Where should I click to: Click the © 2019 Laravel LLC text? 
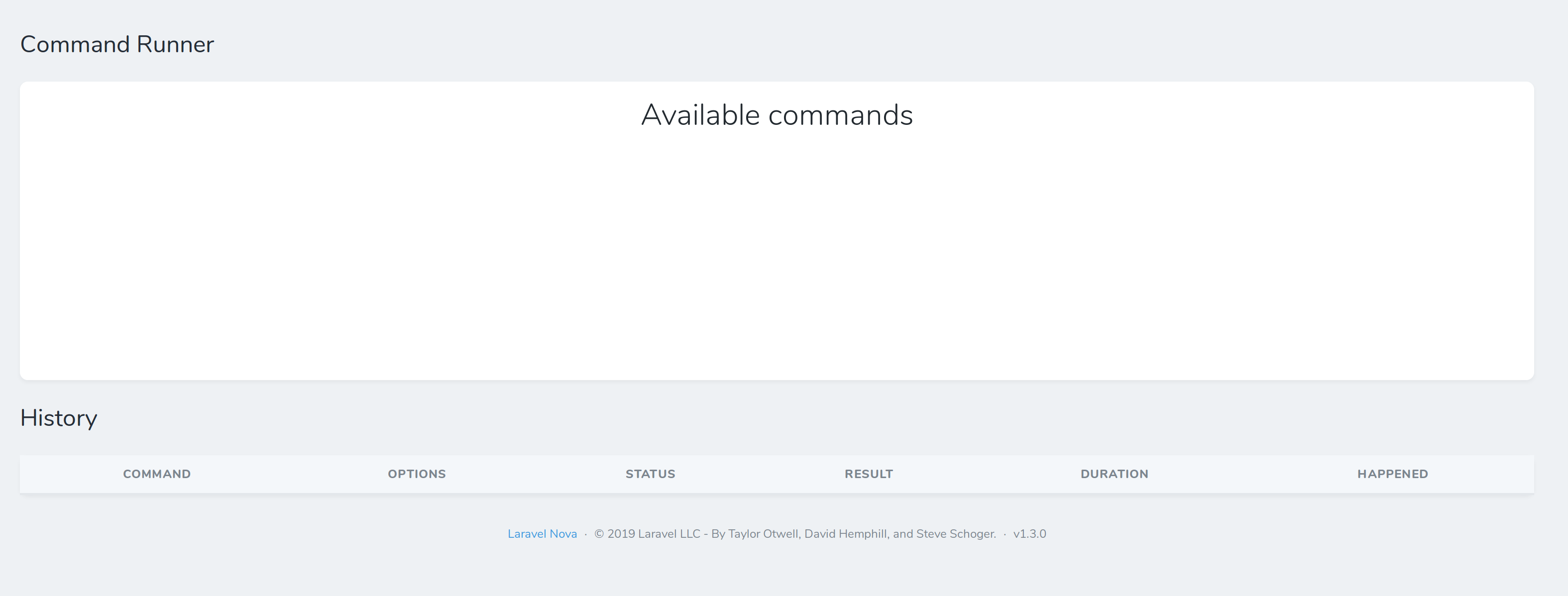tap(647, 534)
